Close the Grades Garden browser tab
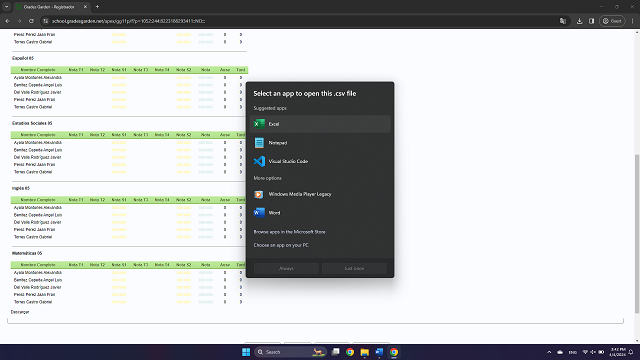 tap(85, 7)
